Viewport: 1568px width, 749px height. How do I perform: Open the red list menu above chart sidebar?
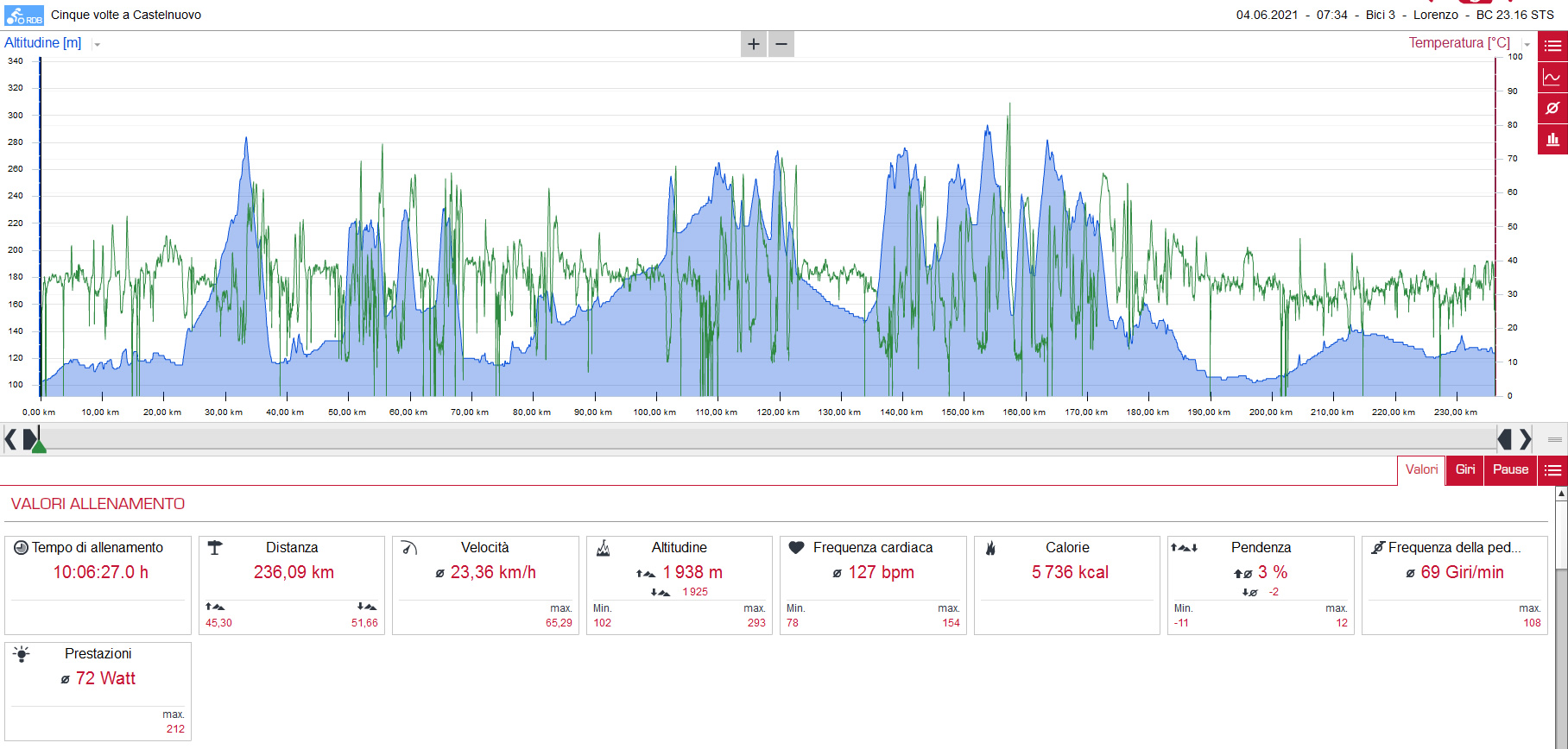coord(1552,46)
